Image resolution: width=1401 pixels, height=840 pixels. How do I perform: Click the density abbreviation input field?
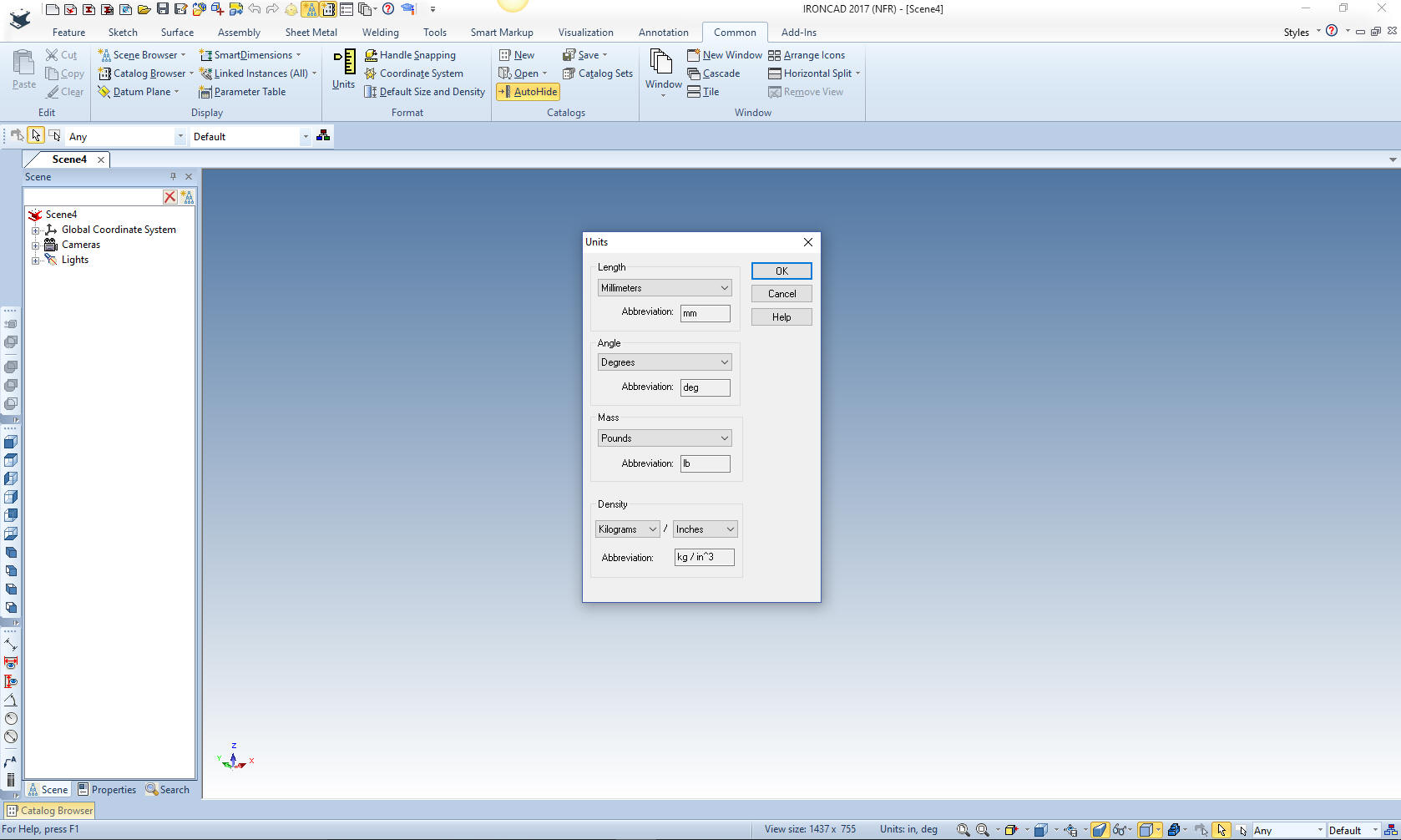704,557
